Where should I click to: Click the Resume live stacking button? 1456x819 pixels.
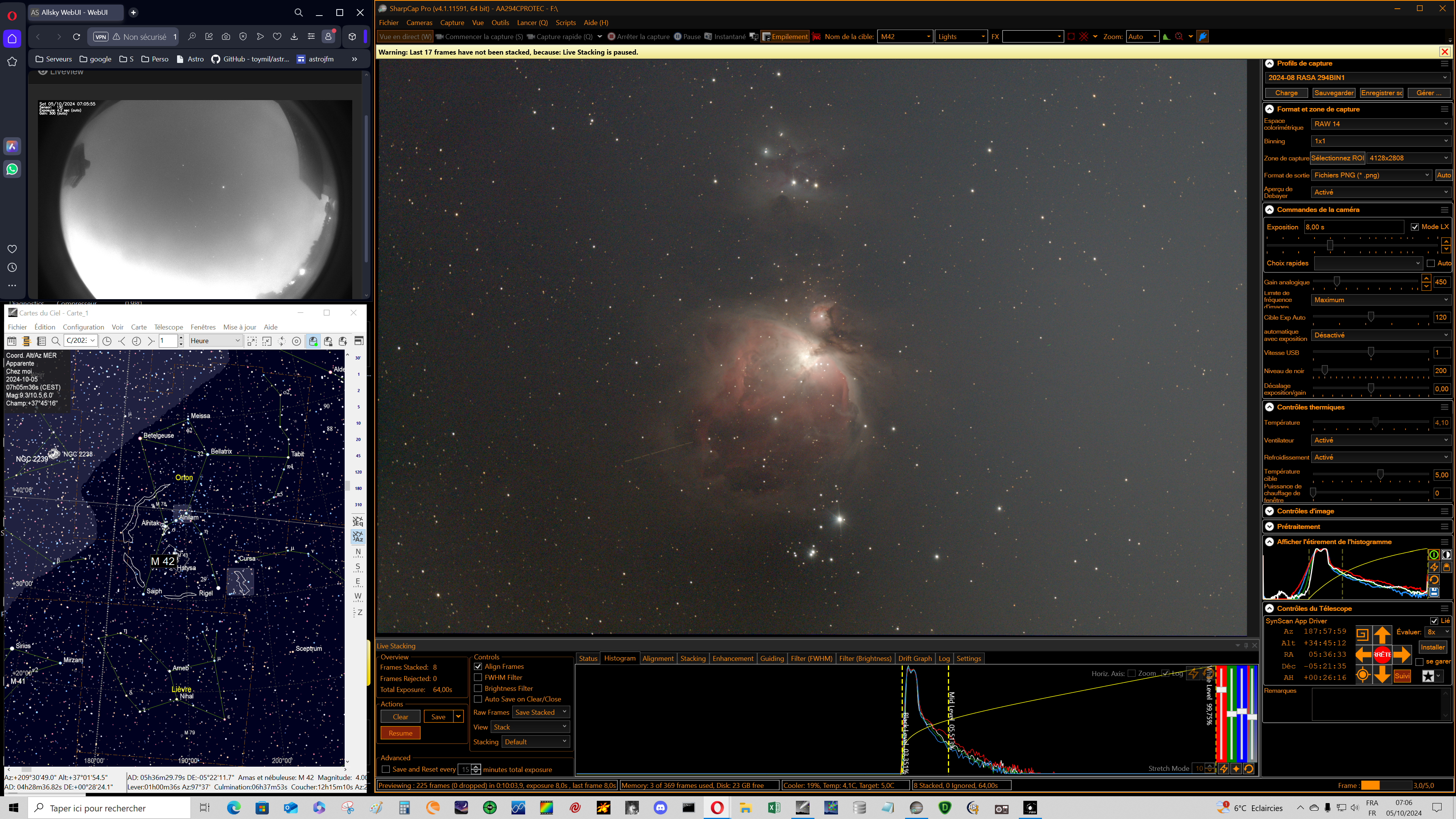pyautogui.click(x=400, y=733)
